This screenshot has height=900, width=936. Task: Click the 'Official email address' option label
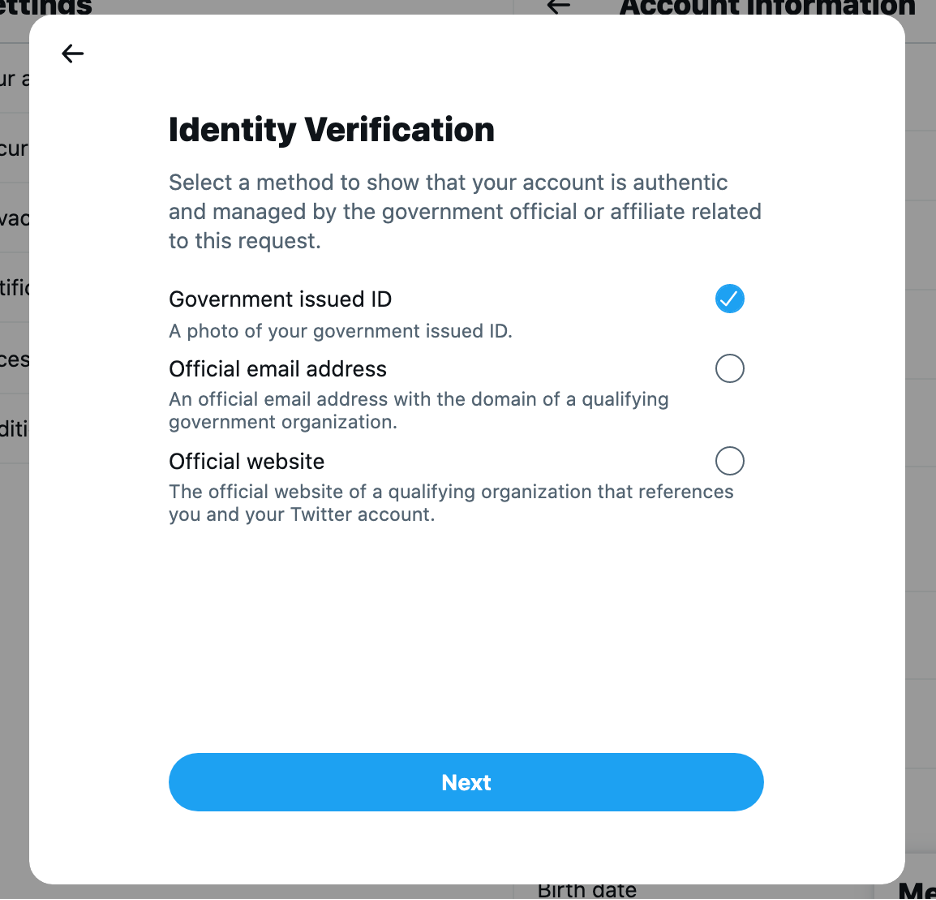click(x=278, y=369)
